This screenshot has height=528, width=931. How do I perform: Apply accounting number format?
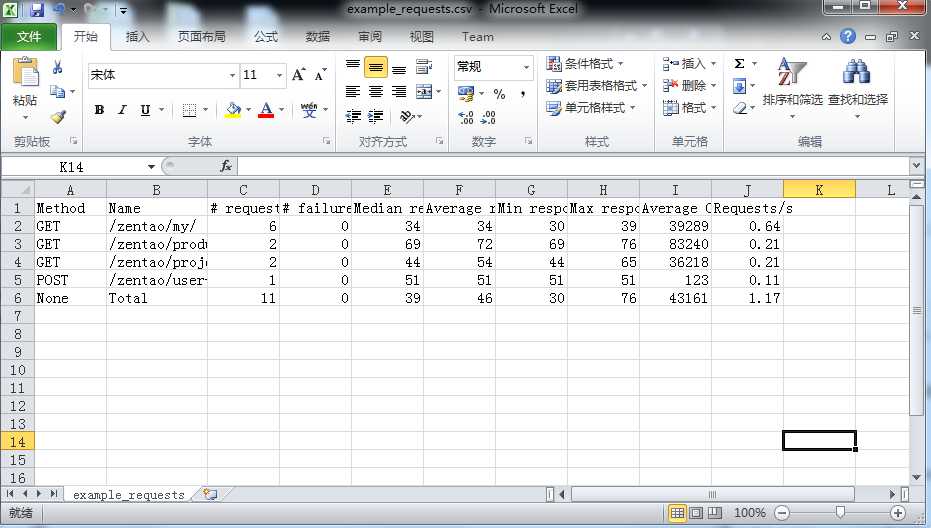tap(466, 93)
